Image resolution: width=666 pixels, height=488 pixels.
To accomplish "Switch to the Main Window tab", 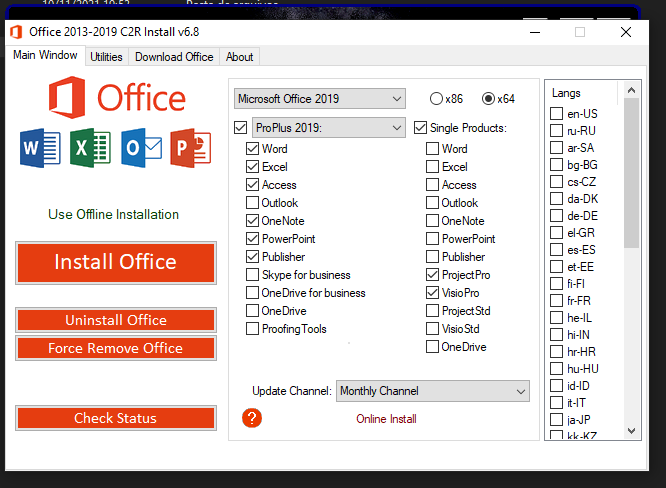I will point(45,55).
